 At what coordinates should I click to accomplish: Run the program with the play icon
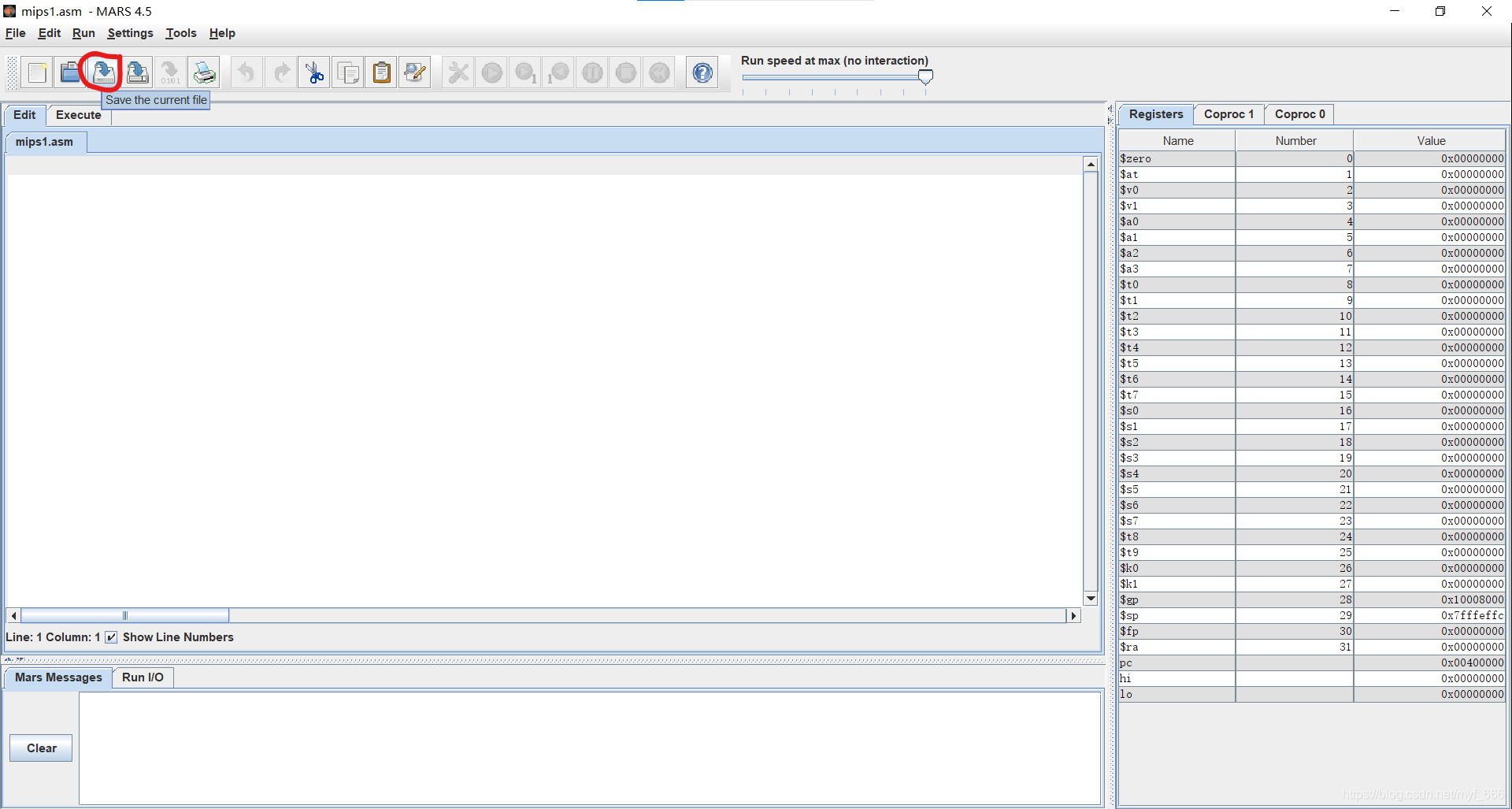491,73
